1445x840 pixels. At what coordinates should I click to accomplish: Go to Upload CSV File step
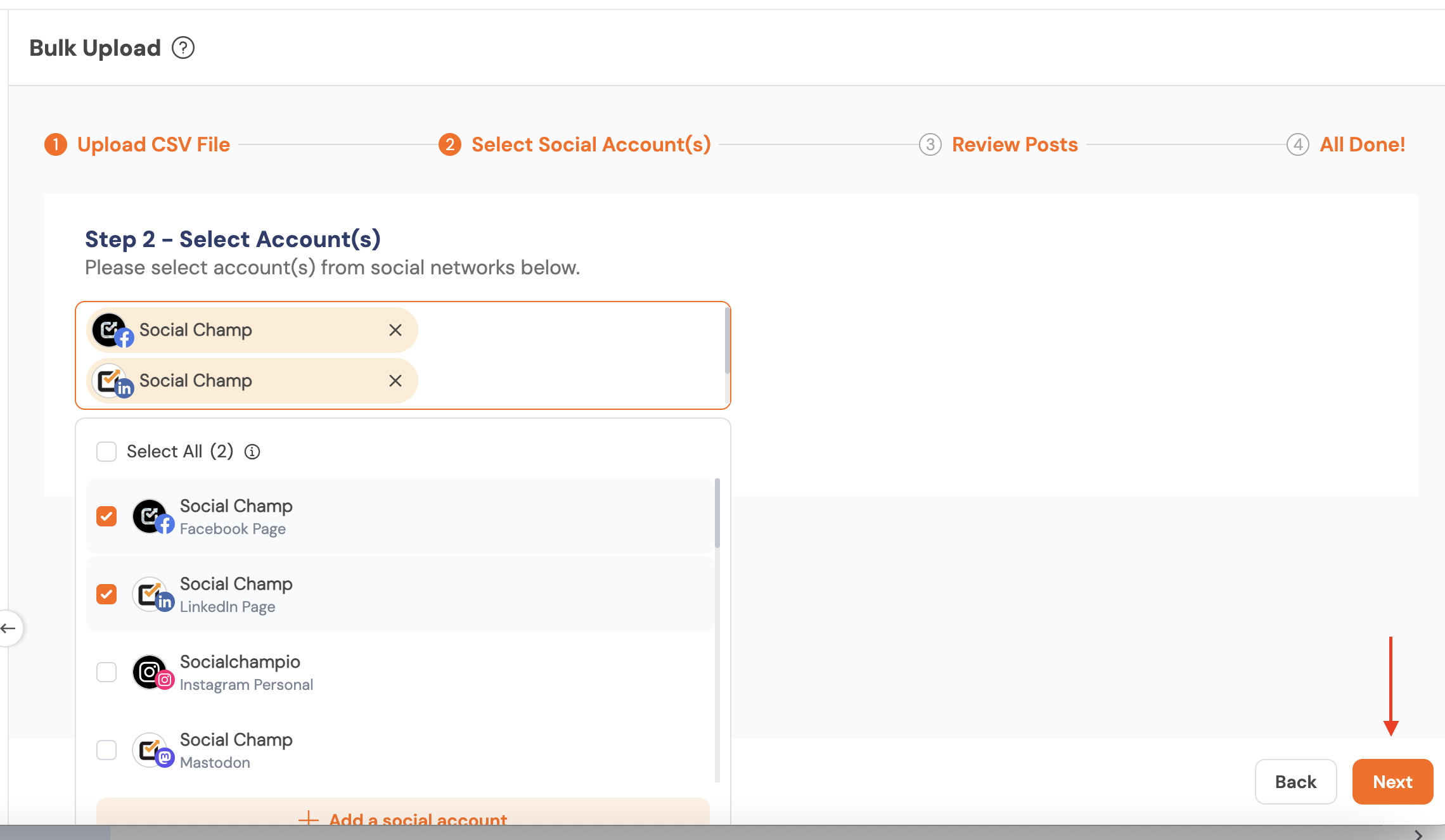pos(153,144)
